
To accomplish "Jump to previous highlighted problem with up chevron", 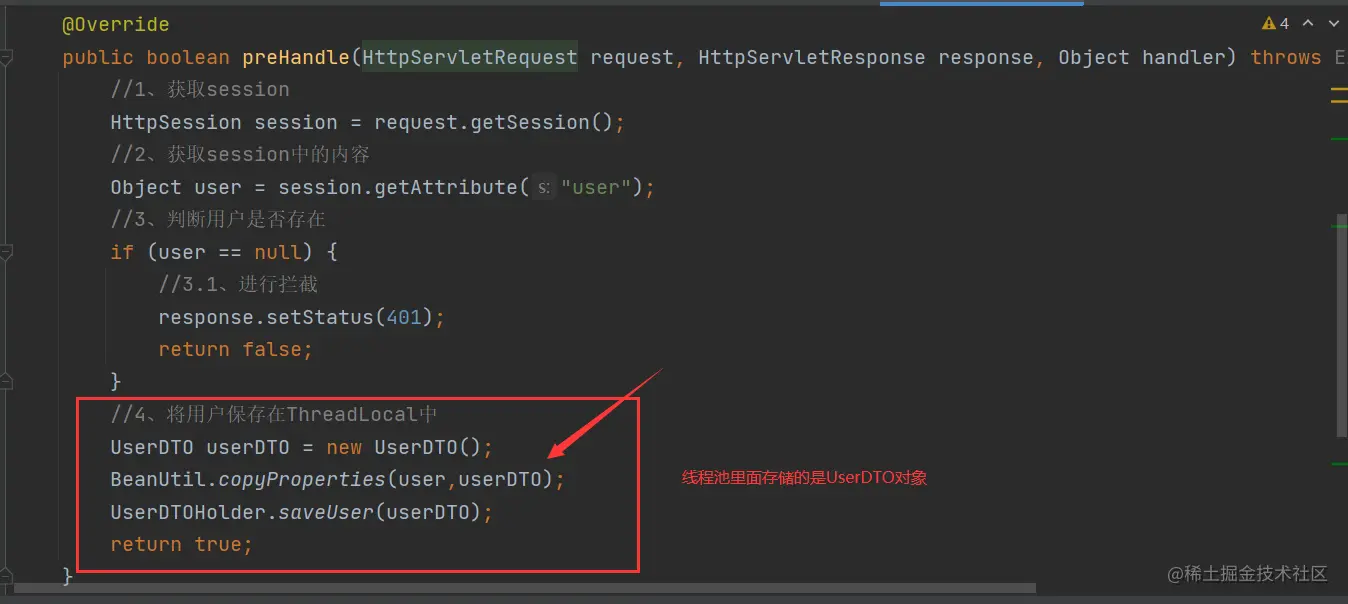I will click(x=1308, y=23).
